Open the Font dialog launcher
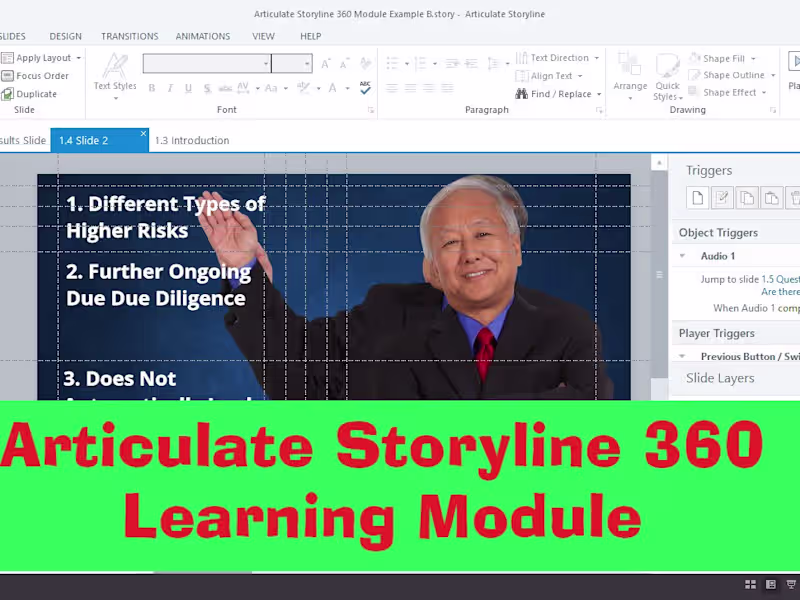Screen dimensions: 800x600 tap(371, 110)
